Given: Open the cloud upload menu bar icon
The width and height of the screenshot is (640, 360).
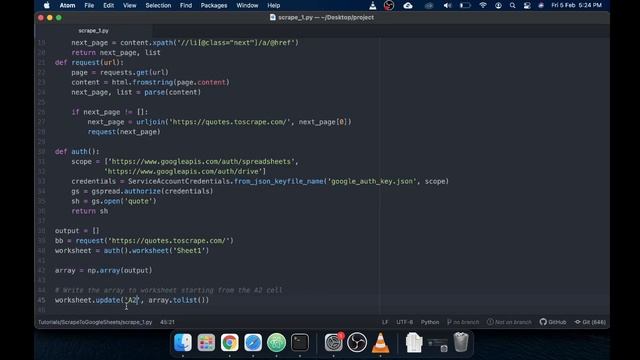Looking at the screenshot, I should (x=408, y=5).
